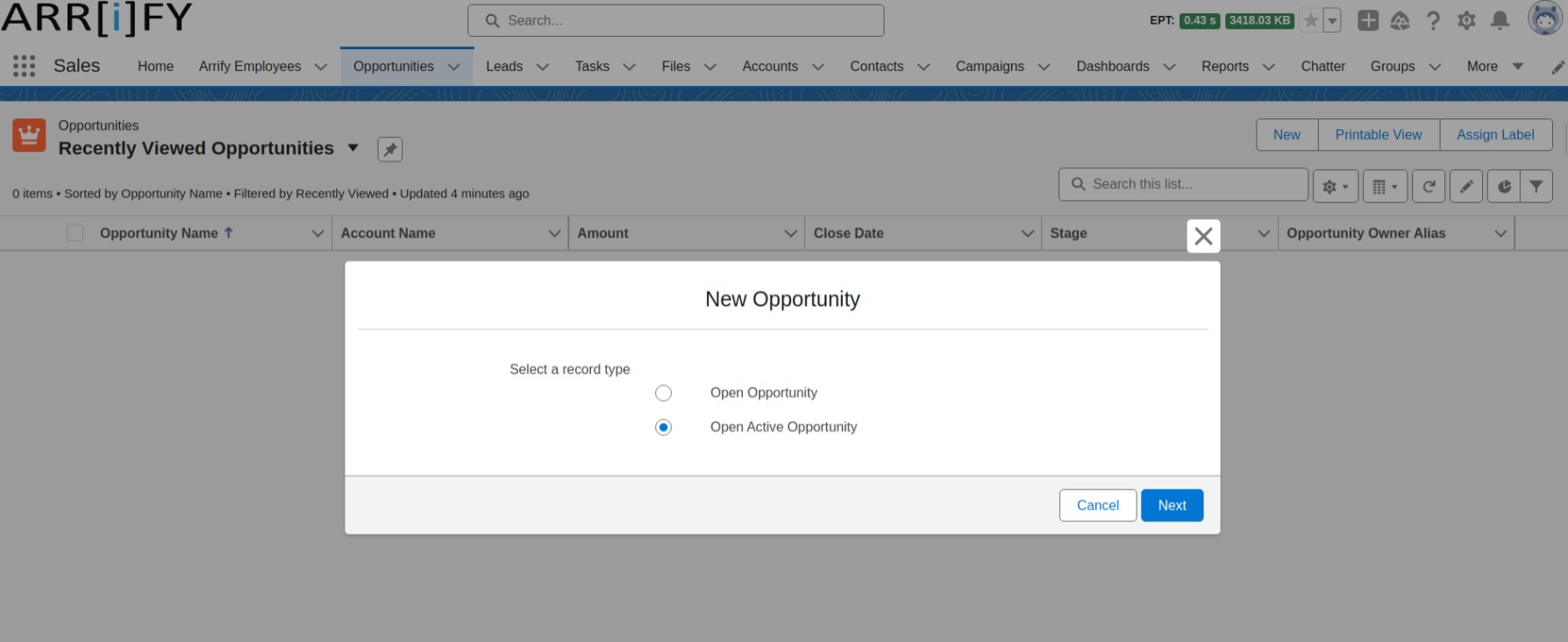
Task: Open the App Launcher grid icon
Action: coord(24,66)
